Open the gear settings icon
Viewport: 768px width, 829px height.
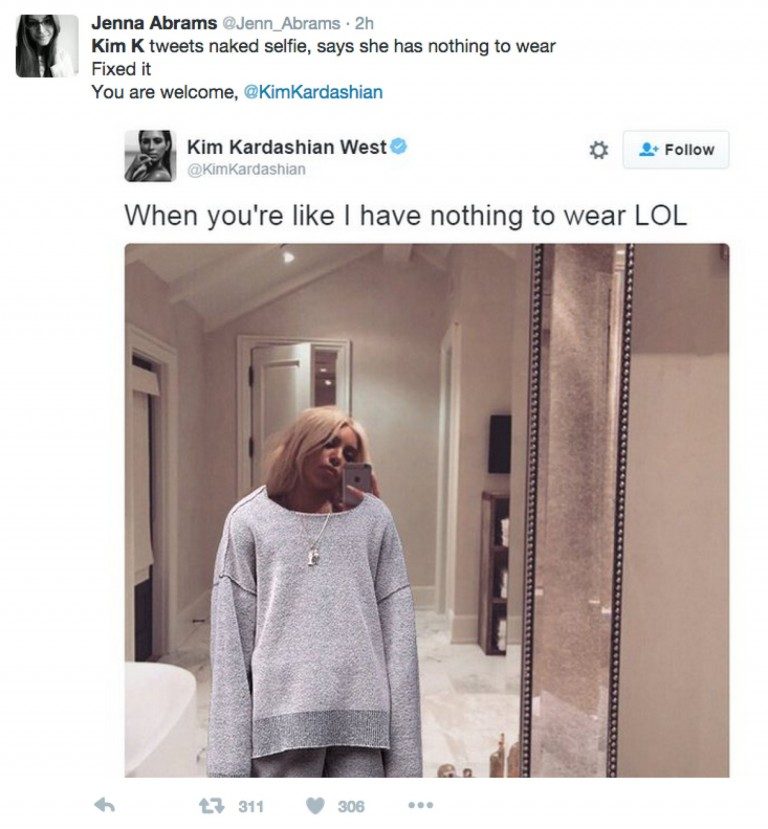click(x=598, y=150)
